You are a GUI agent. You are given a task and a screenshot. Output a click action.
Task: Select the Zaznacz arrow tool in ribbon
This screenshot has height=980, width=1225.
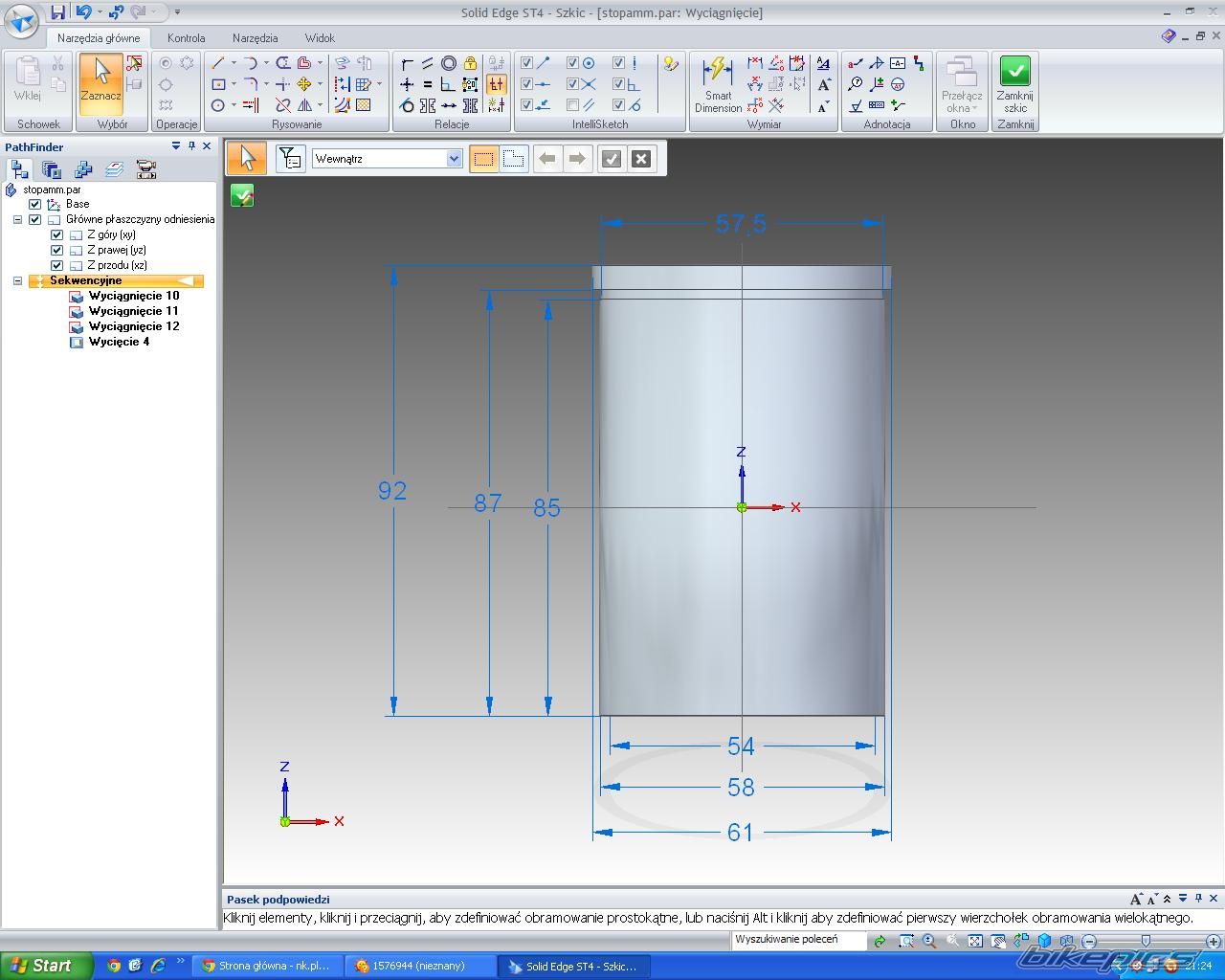pos(100,80)
